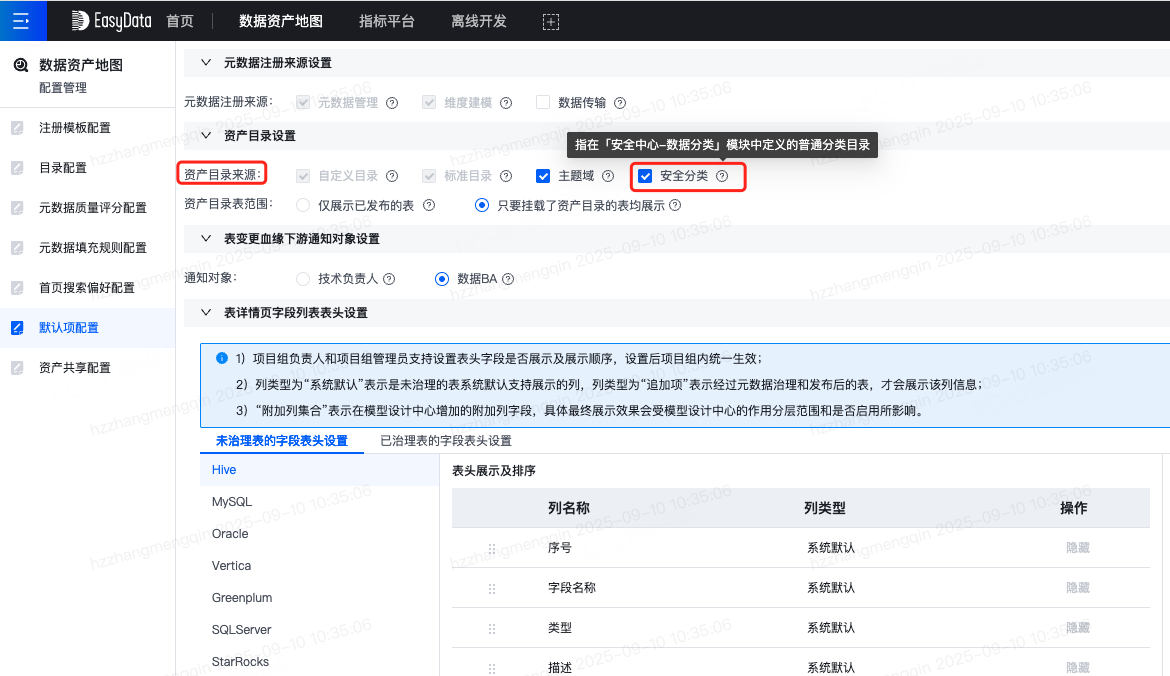The image size is (1170, 676).
Task: Open 元数据质量评分配置 in the sidebar
Action: click(x=92, y=208)
